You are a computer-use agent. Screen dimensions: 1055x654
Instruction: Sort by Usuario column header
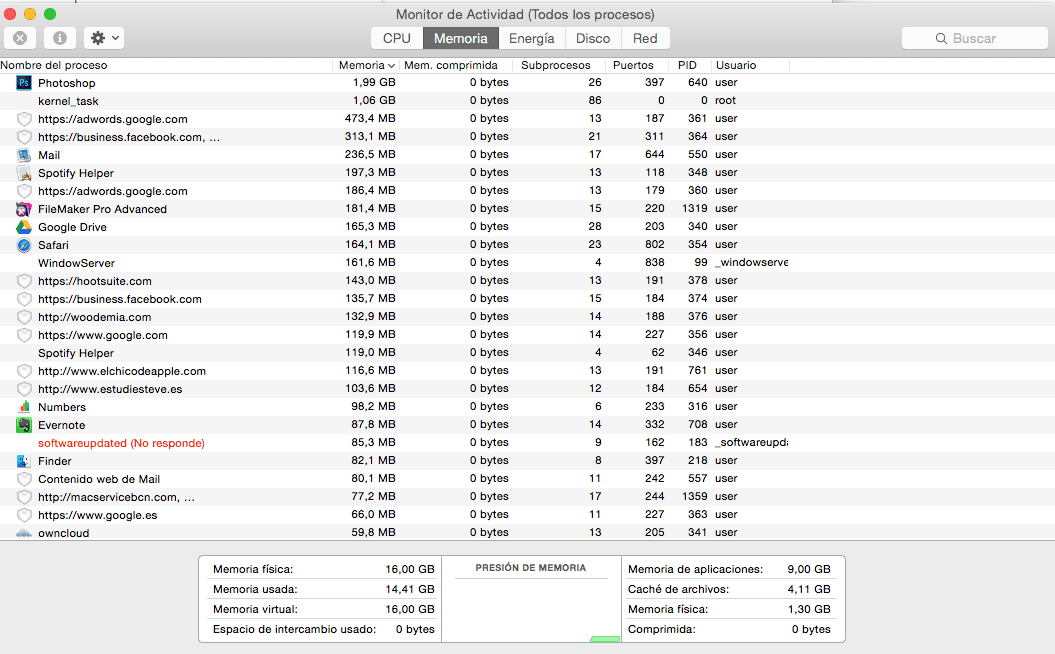click(x=750, y=65)
